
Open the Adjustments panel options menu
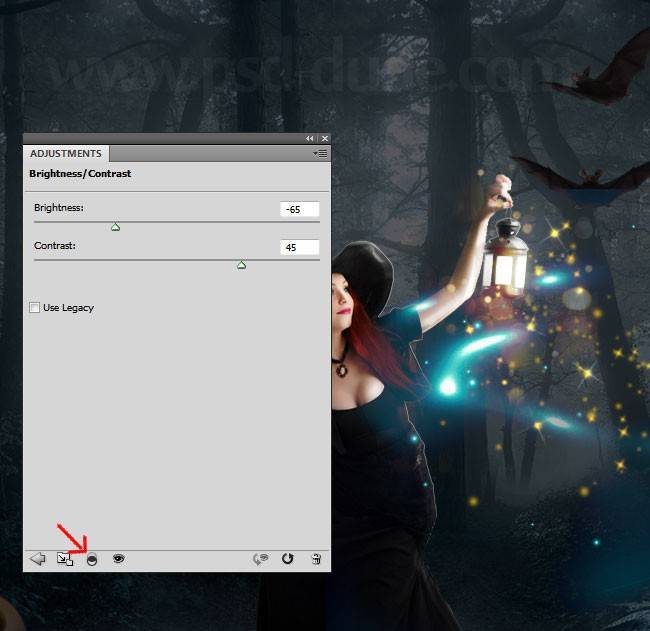(320, 154)
